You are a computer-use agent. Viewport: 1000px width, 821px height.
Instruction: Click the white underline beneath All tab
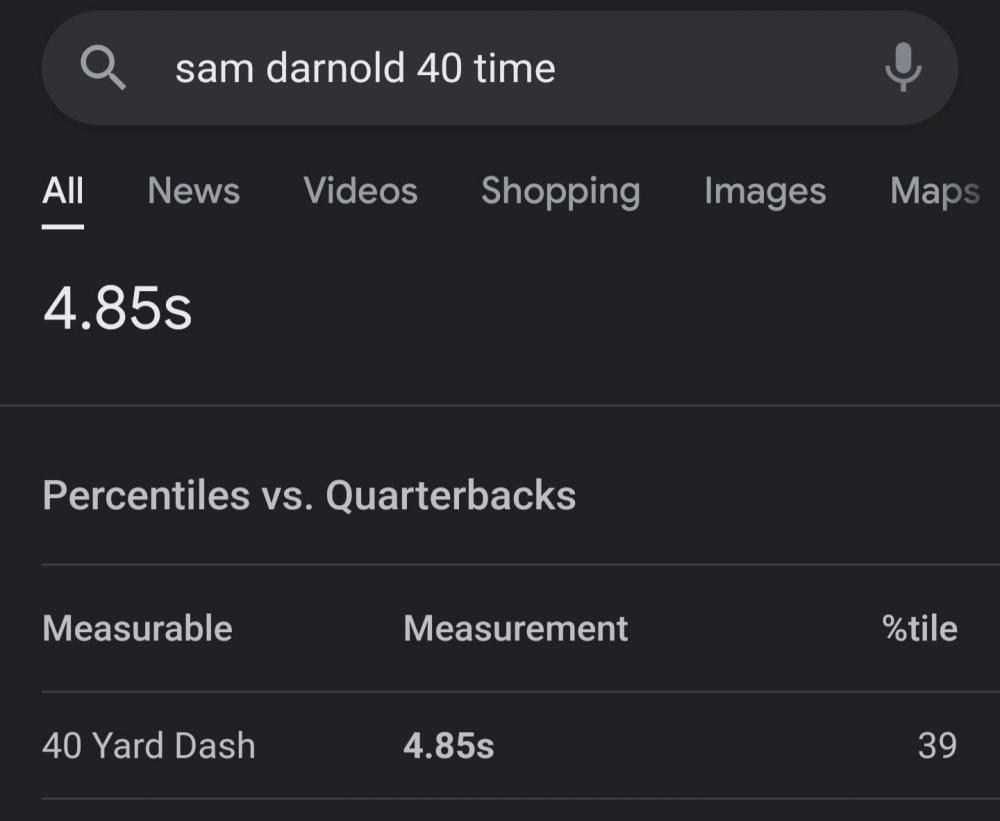[x=63, y=226]
